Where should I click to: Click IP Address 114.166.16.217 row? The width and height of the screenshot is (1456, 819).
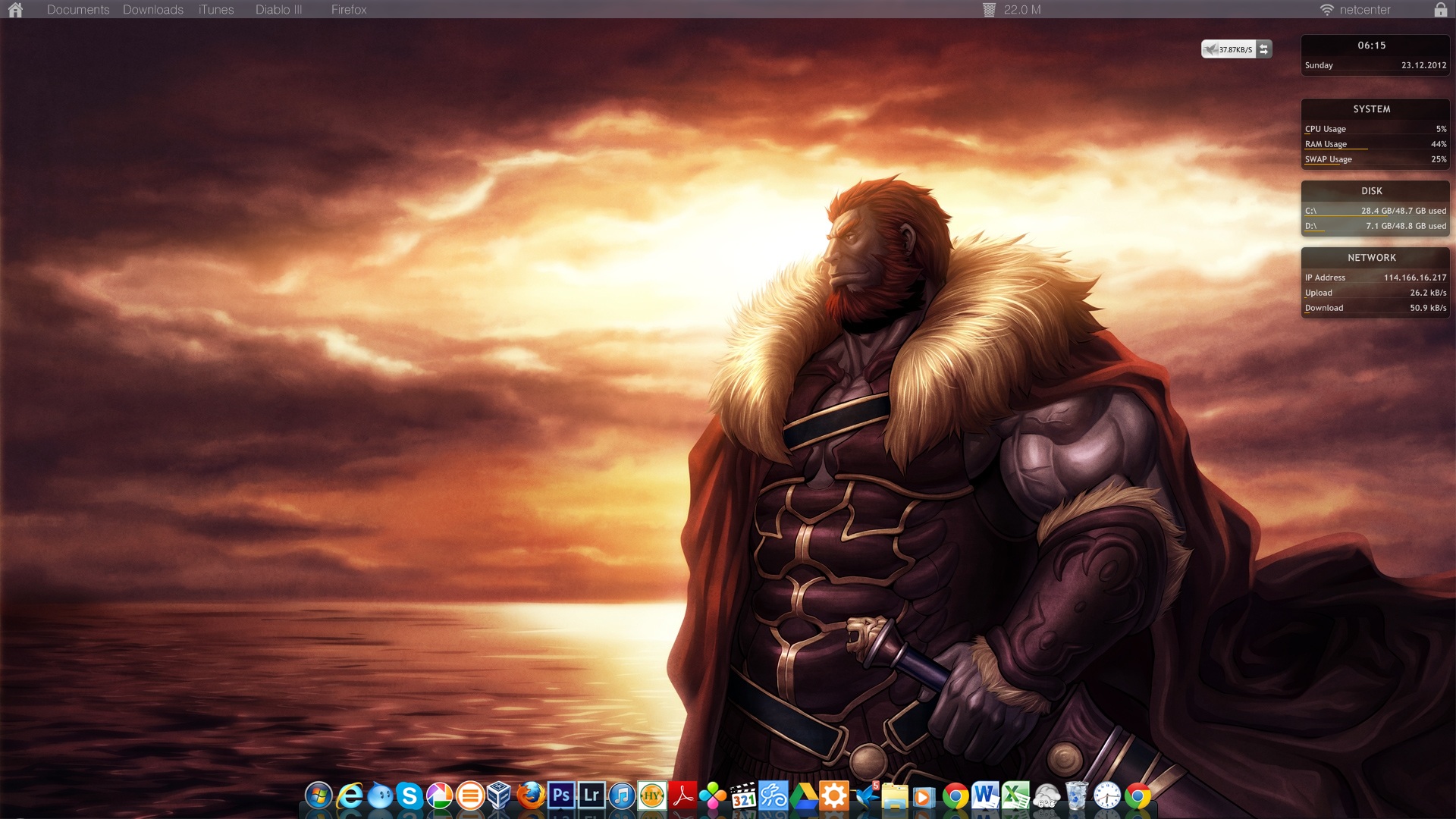tap(1376, 278)
